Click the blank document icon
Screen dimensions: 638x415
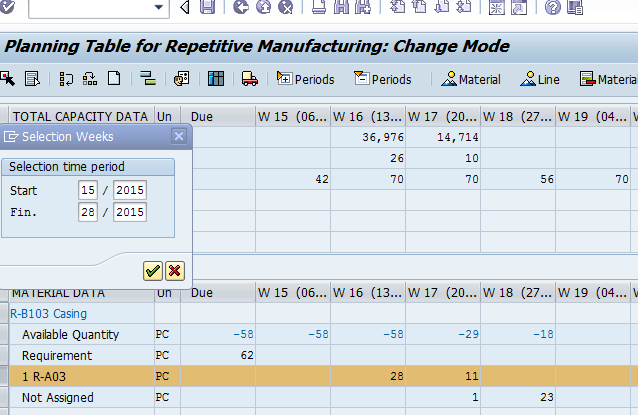pyautogui.click(x=114, y=78)
